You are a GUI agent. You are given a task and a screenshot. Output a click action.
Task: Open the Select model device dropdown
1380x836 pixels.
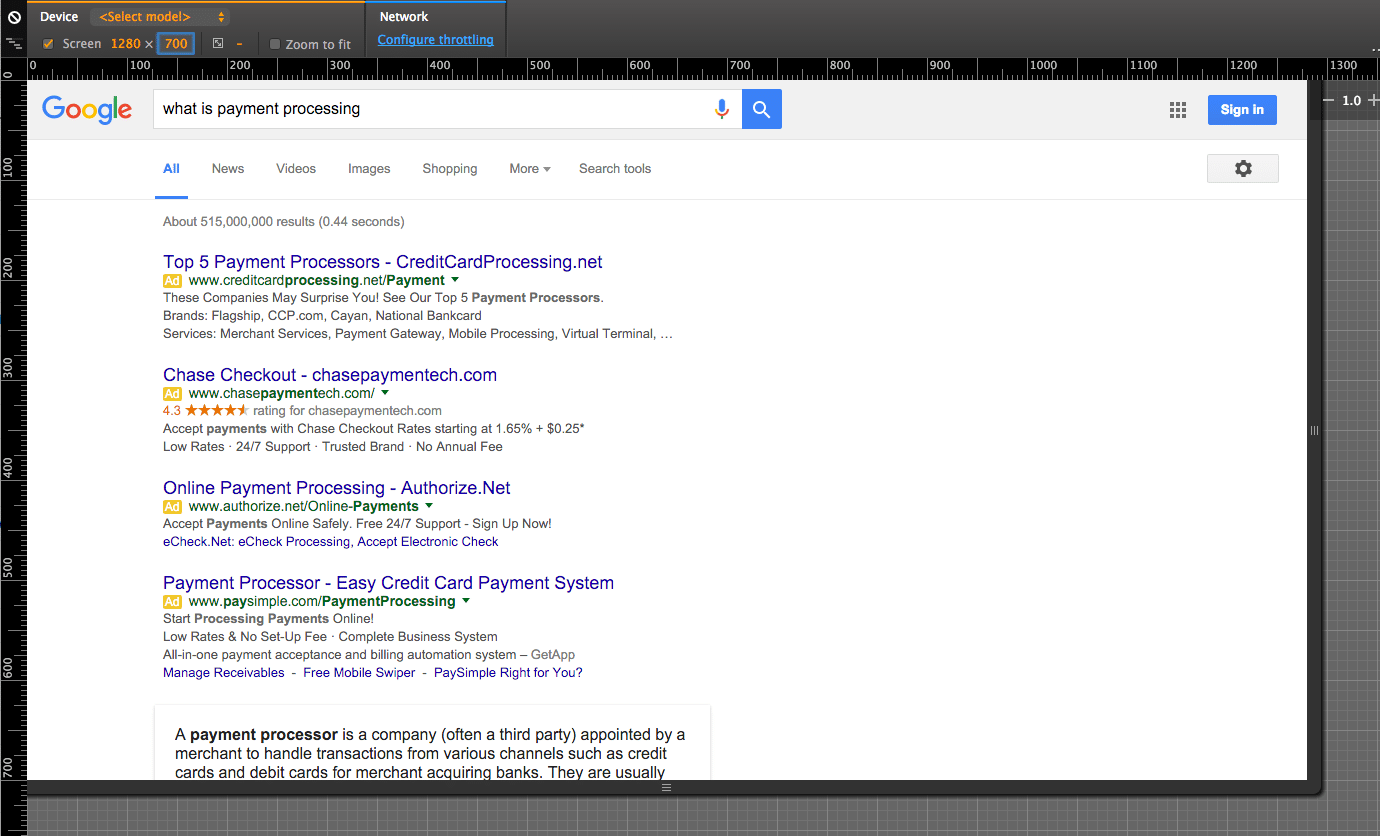pos(160,17)
